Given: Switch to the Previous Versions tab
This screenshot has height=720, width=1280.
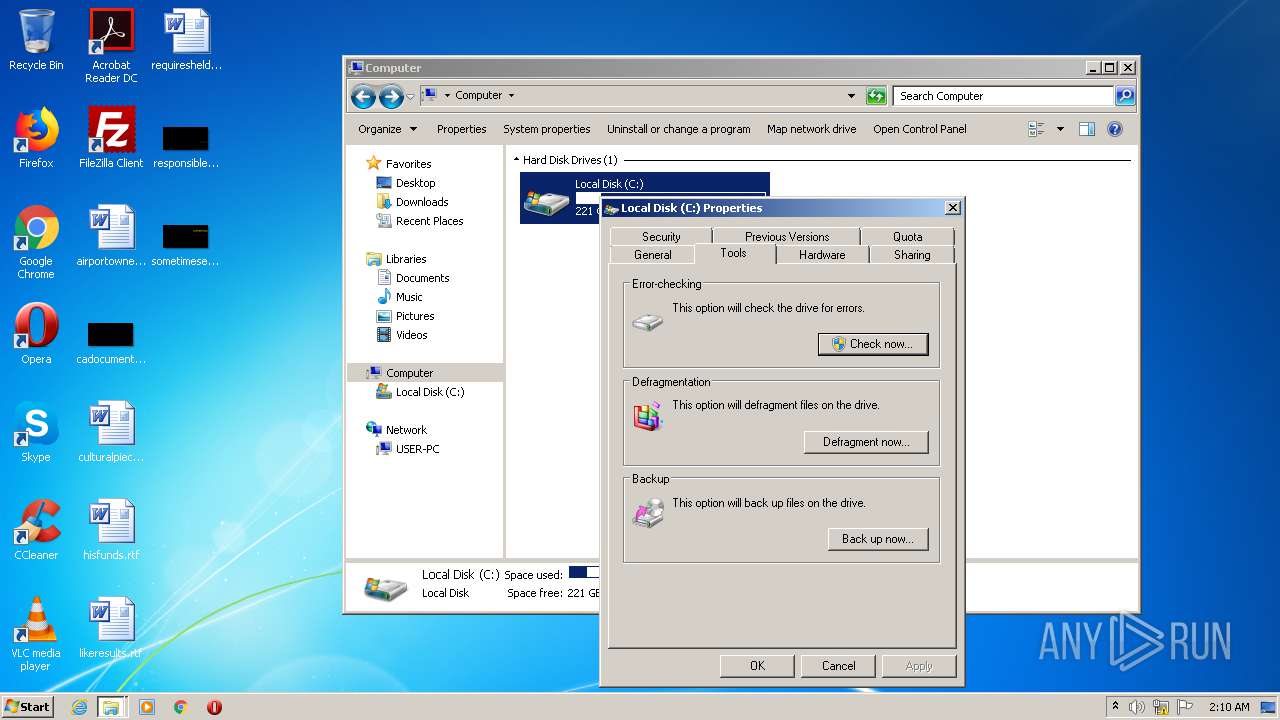Looking at the screenshot, I should (787, 237).
